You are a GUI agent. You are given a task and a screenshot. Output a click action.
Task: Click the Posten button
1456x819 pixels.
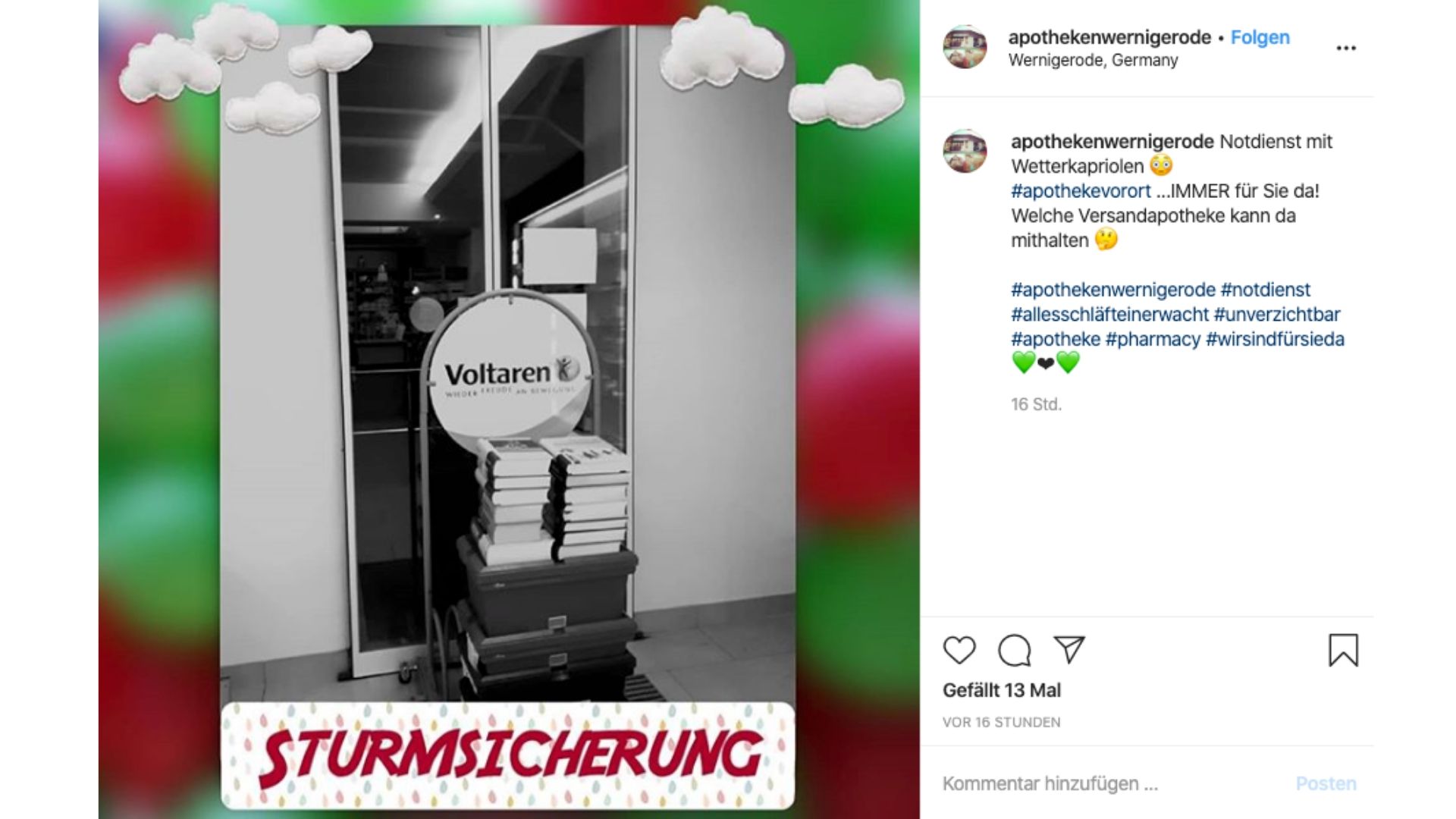pos(1326,783)
